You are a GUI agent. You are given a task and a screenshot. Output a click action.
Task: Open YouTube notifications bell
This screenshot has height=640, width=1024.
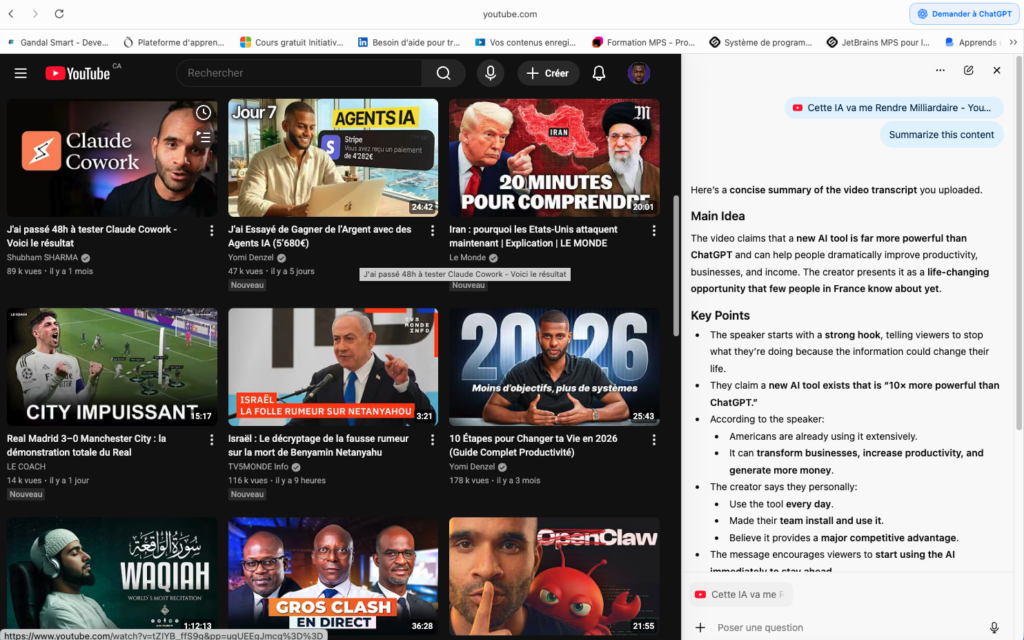point(599,73)
